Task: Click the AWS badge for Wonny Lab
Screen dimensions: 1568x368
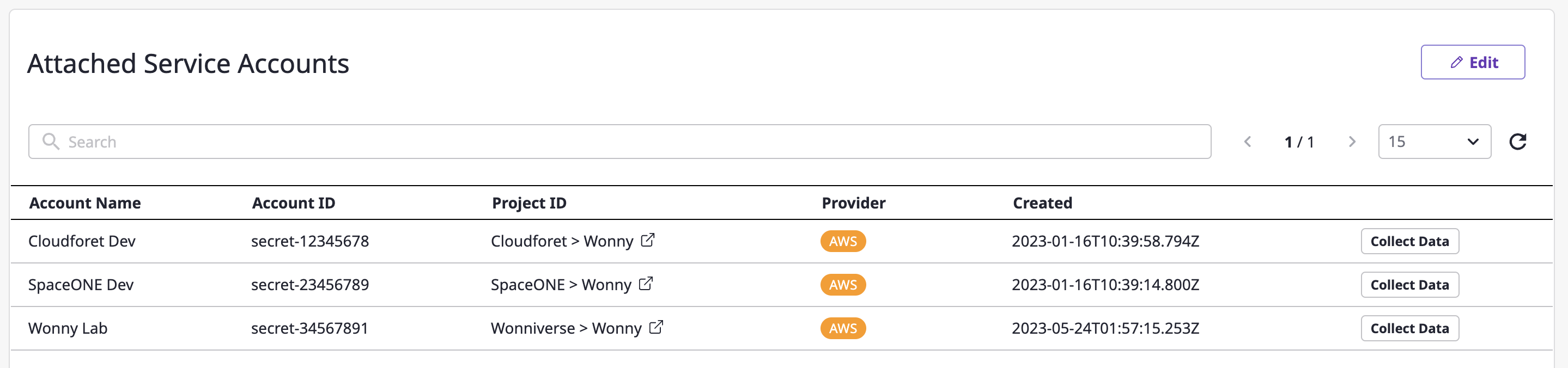Action: click(x=842, y=328)
